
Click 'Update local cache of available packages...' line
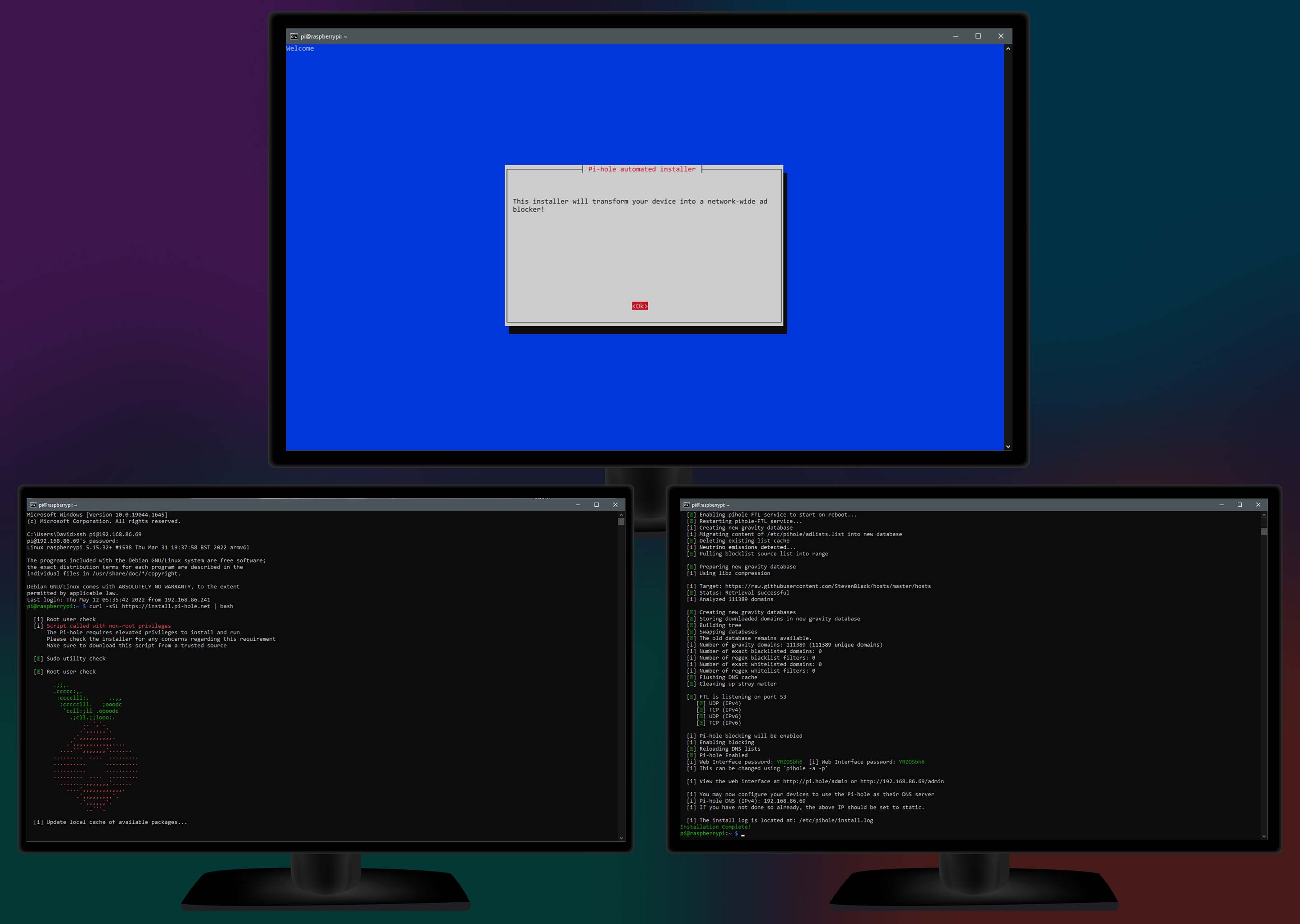(111, 822)
